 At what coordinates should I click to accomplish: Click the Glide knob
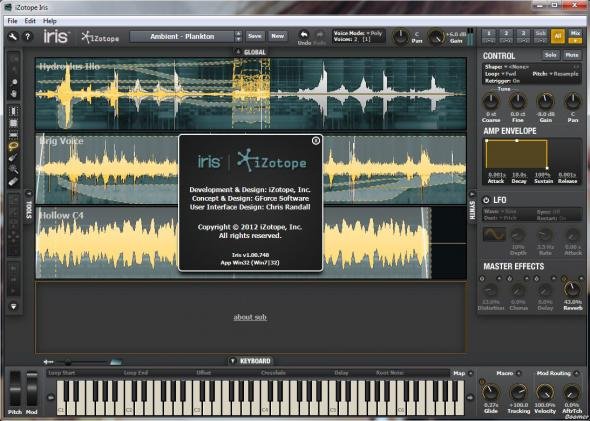click(491, 393)
